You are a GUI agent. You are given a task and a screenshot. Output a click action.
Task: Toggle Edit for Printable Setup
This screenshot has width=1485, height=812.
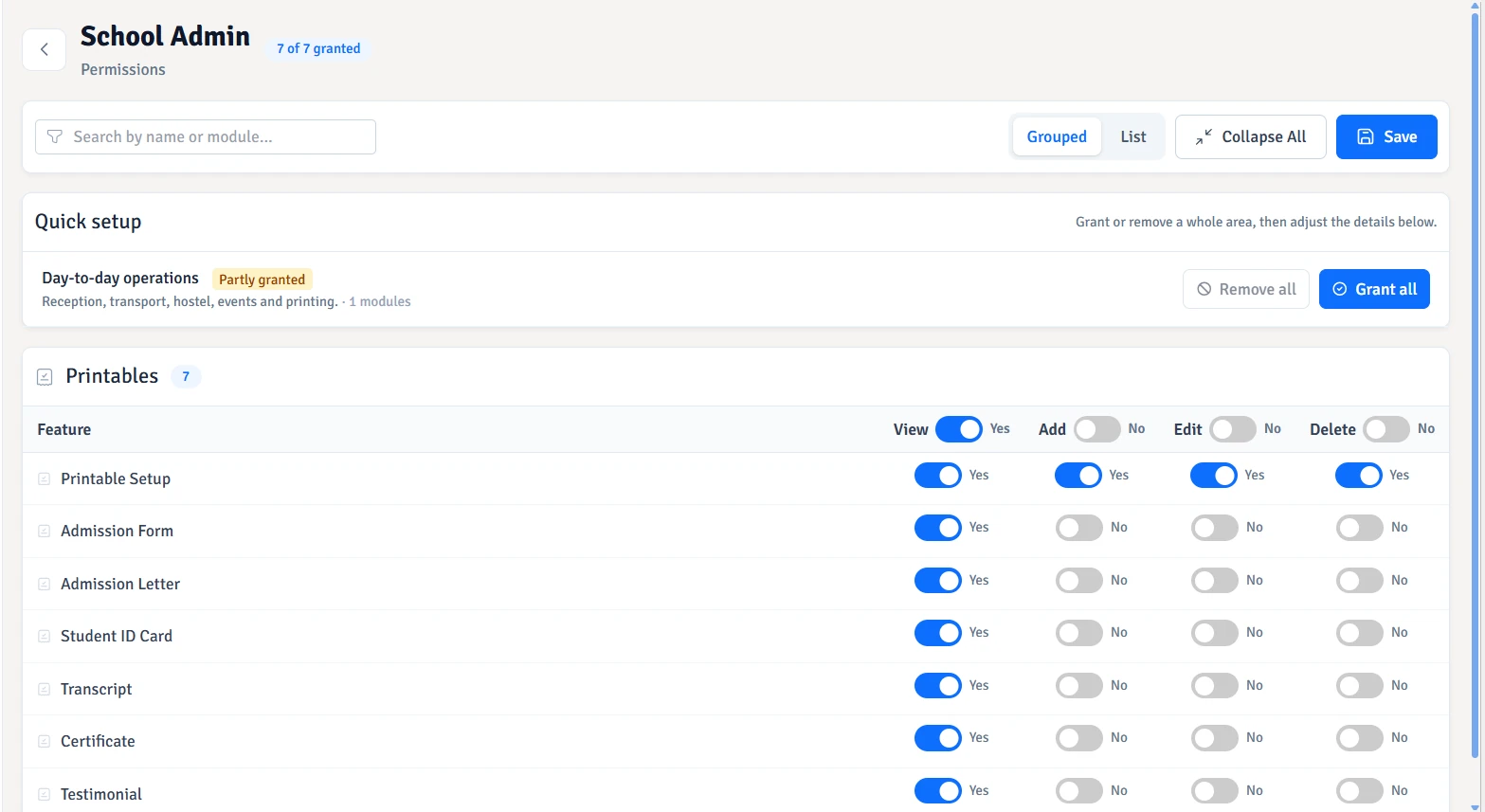1214,476
